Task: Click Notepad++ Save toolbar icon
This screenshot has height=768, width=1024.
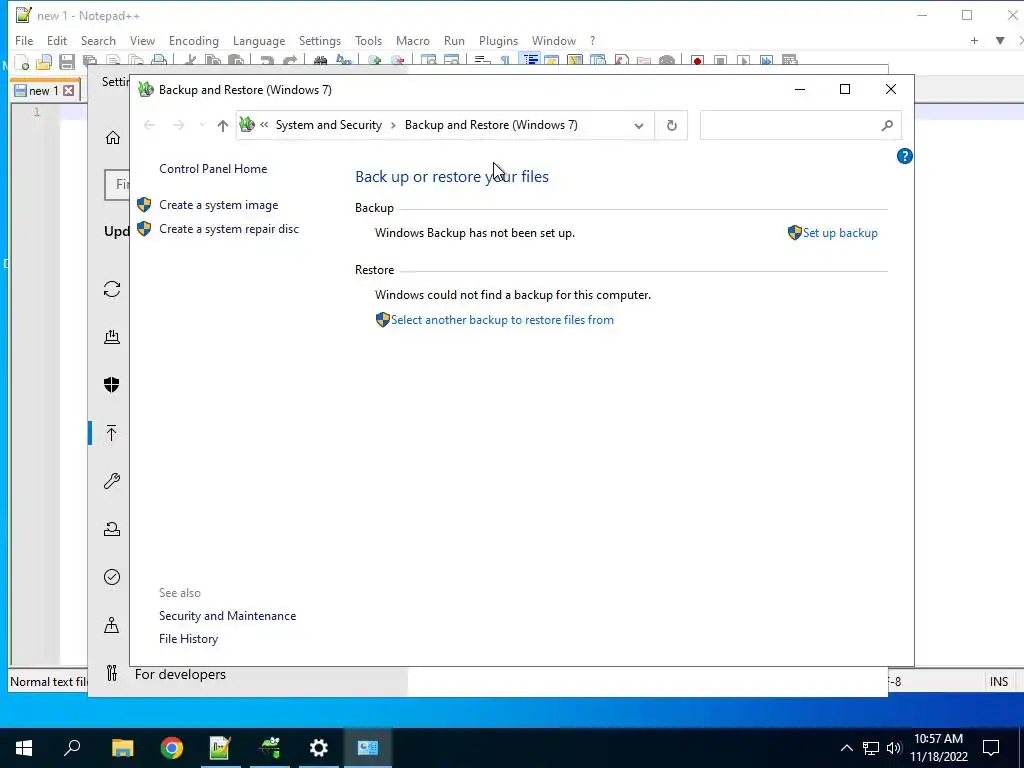Action: pos(67,62)
